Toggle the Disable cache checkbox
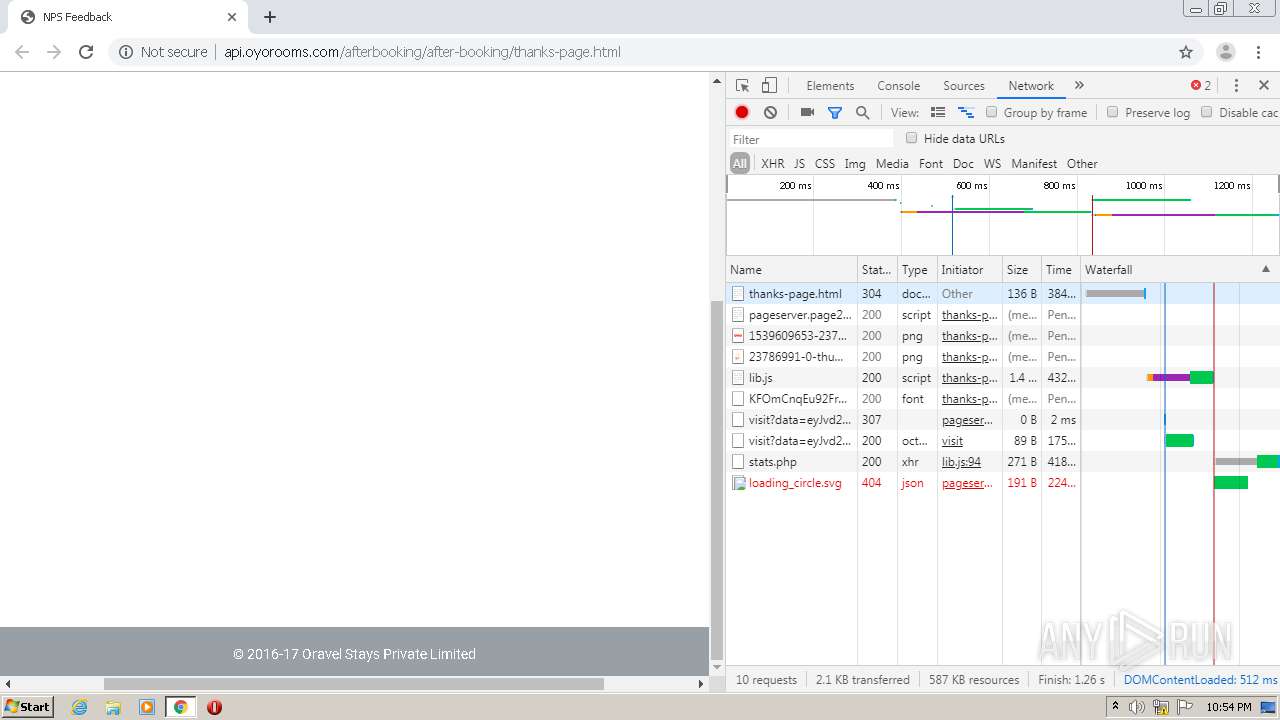This screenshot has width=1280, height=720. [x=1206, y=112]
